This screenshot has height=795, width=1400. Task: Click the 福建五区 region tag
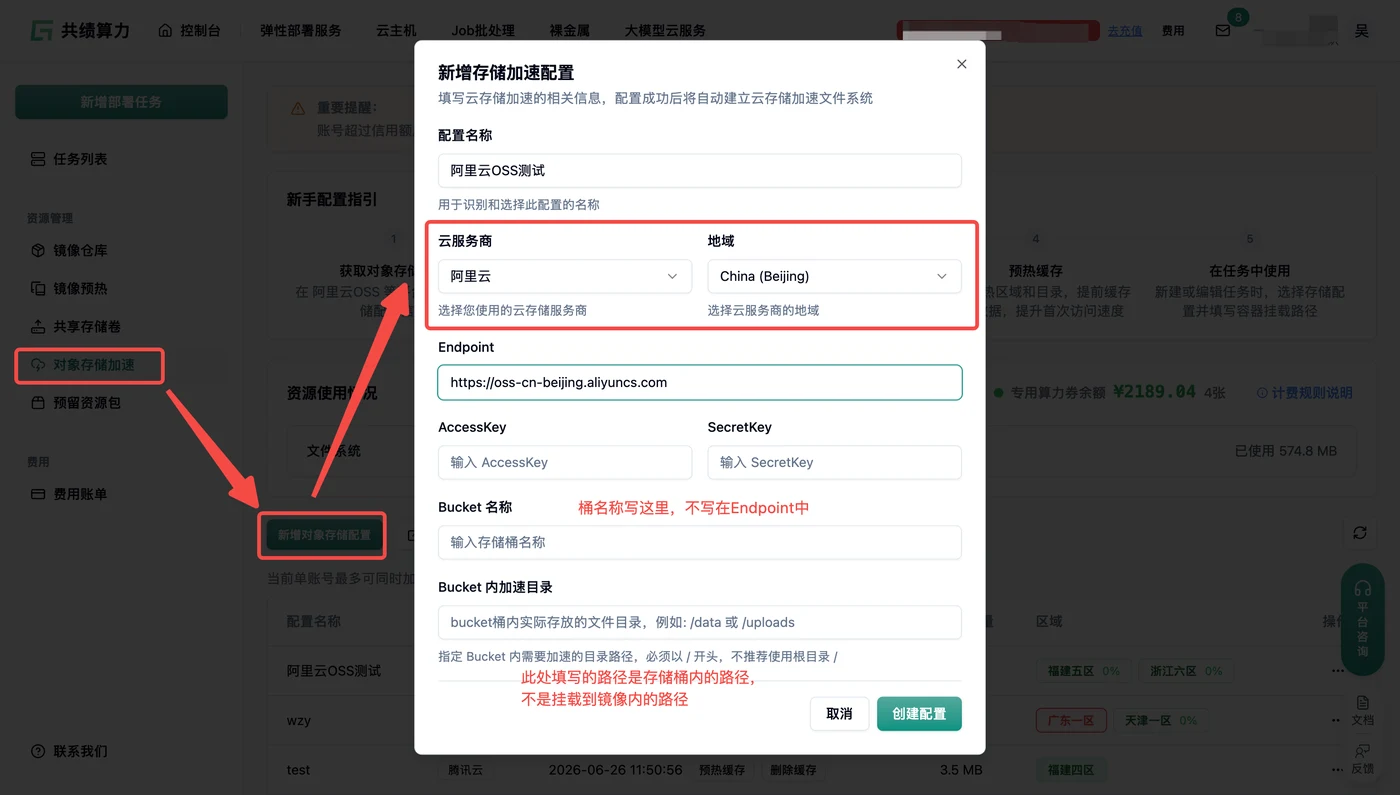pyautogui.click(x=1083, y=671)
